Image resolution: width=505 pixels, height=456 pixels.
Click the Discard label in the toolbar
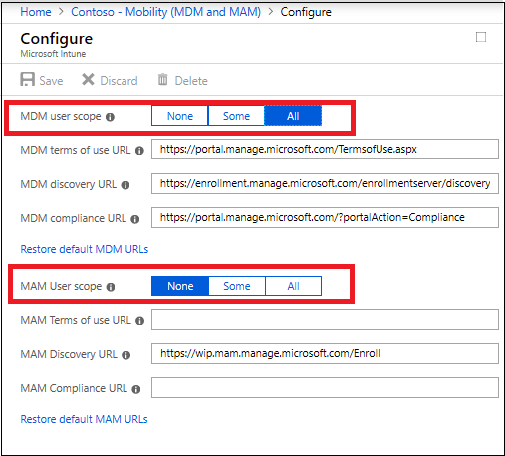119,81
